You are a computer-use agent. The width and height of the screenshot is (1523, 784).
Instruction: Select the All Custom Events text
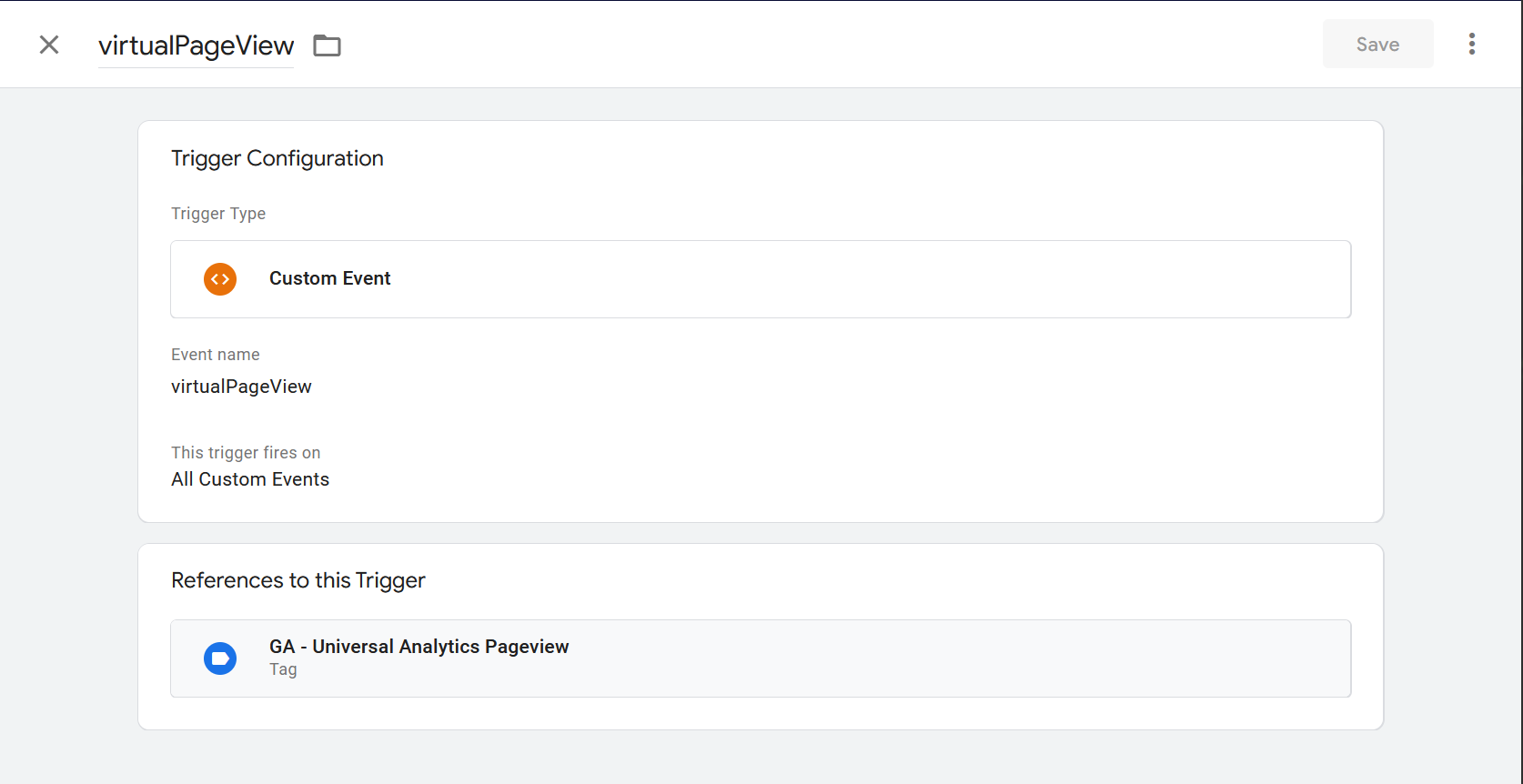click(250, 479)
